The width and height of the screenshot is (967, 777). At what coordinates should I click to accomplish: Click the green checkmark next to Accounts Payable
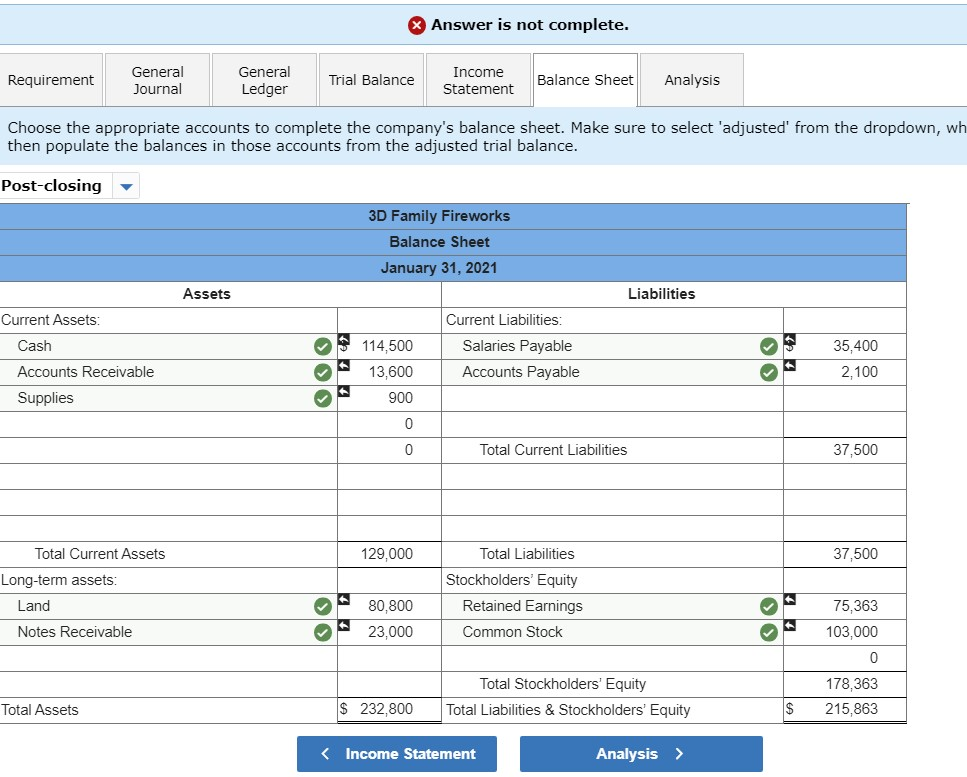point(768,372)
